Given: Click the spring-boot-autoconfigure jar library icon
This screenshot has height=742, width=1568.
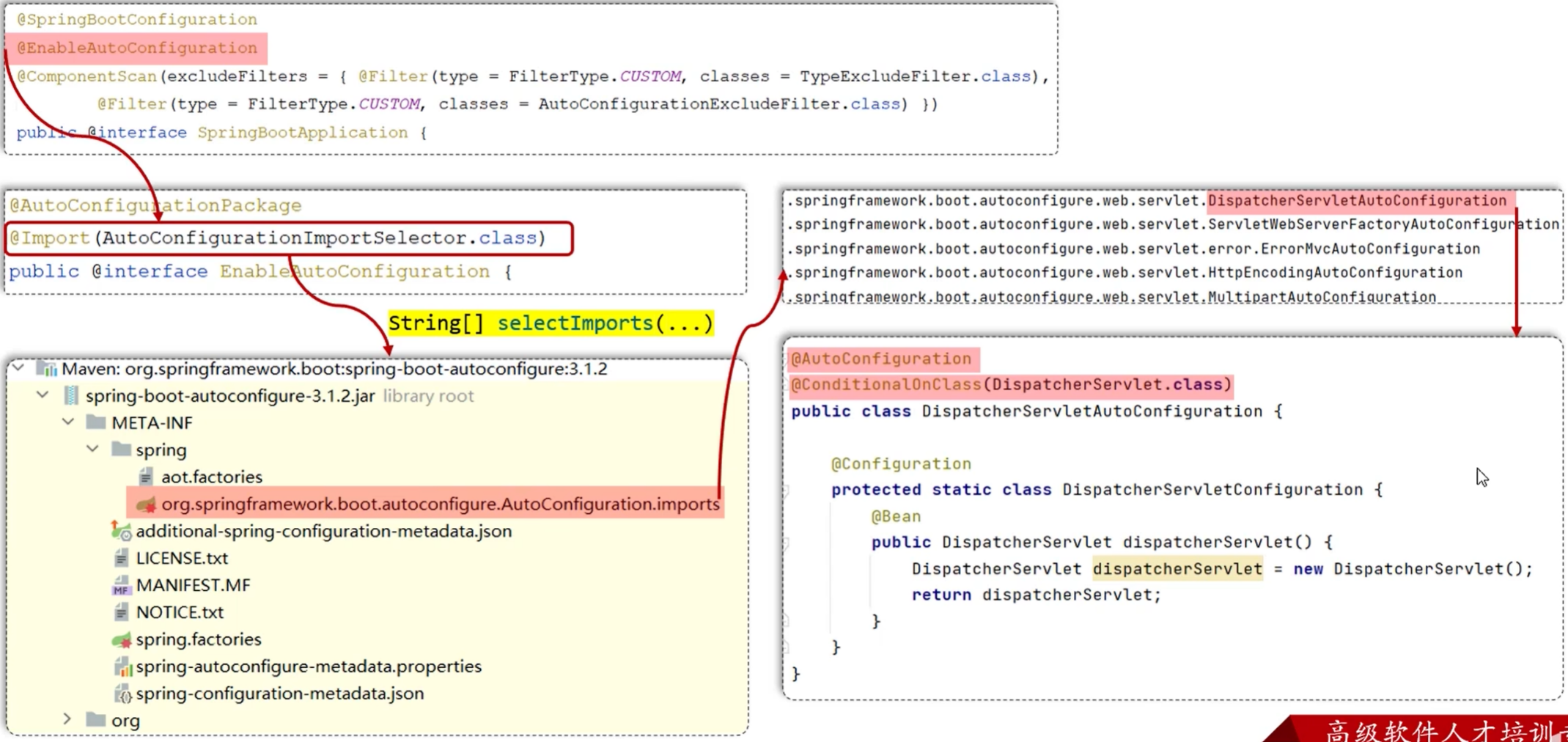Looking at the screenshot, I should pyautogui.click(x=71, y=396).
